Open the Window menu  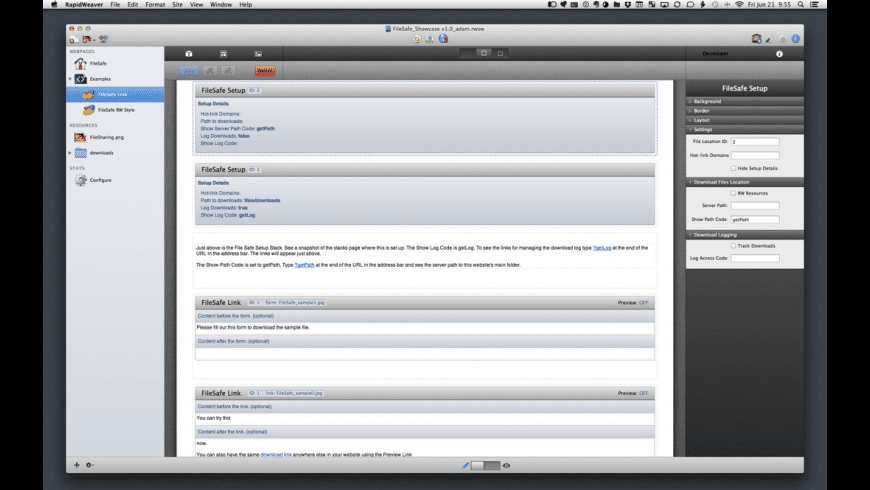pos(221,4)
